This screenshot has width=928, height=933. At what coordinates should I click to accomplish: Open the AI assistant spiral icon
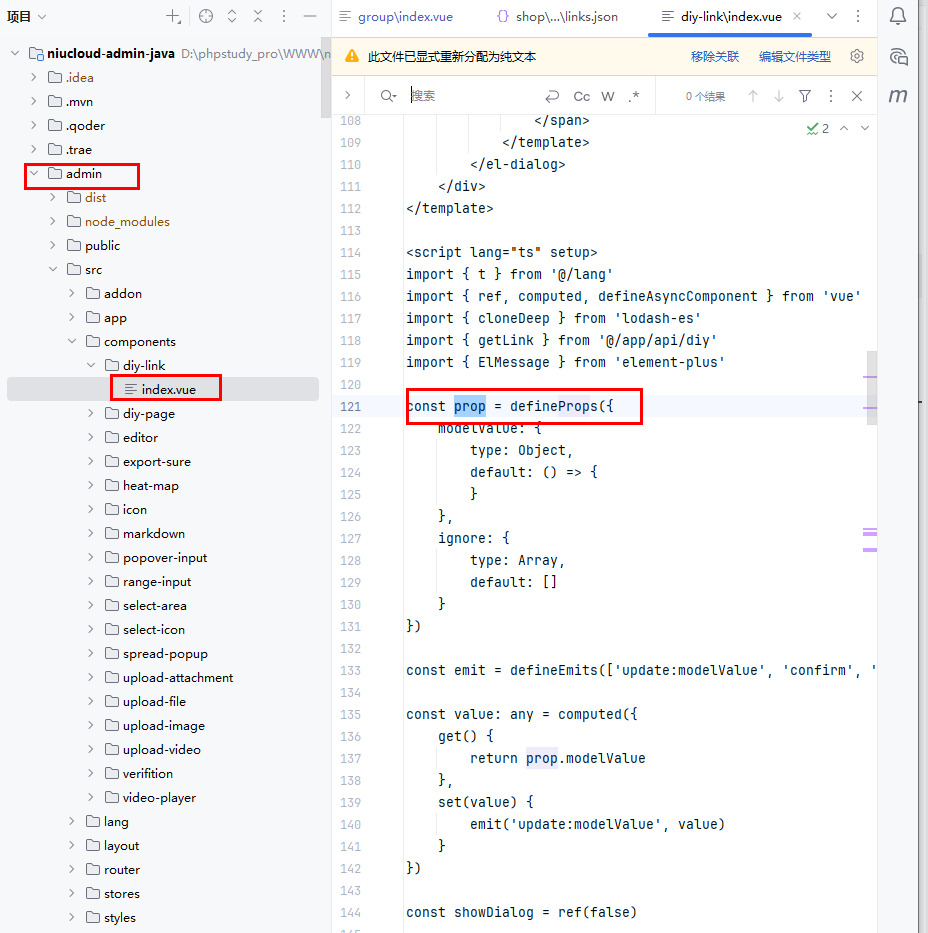[x=898, y=56]
